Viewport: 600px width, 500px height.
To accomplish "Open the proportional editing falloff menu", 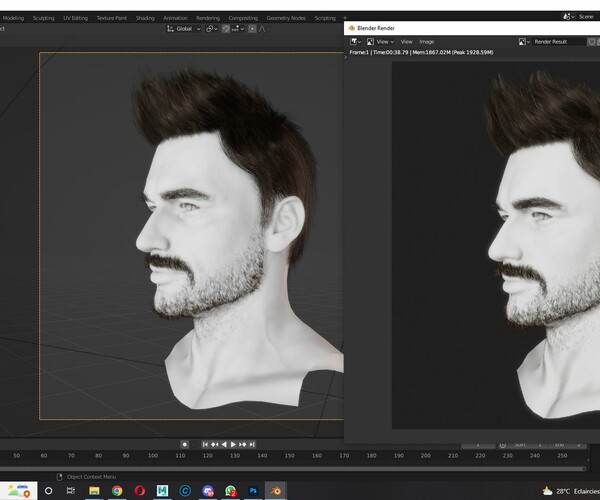I will tap(264, 29).
